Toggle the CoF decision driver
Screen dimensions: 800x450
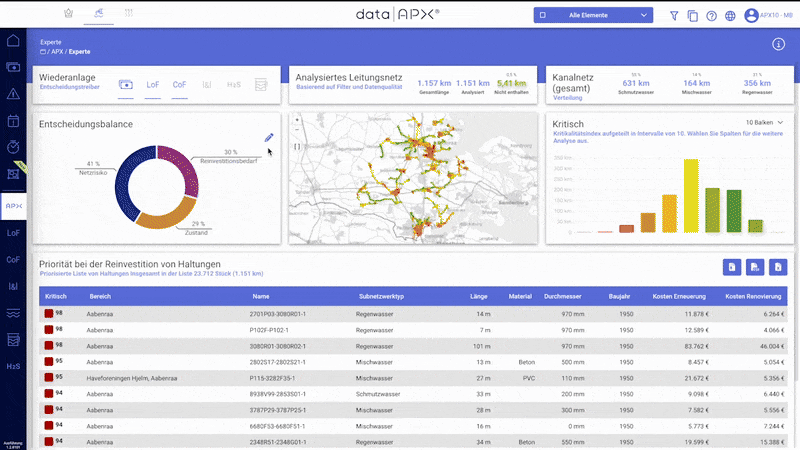coord(180,85)
